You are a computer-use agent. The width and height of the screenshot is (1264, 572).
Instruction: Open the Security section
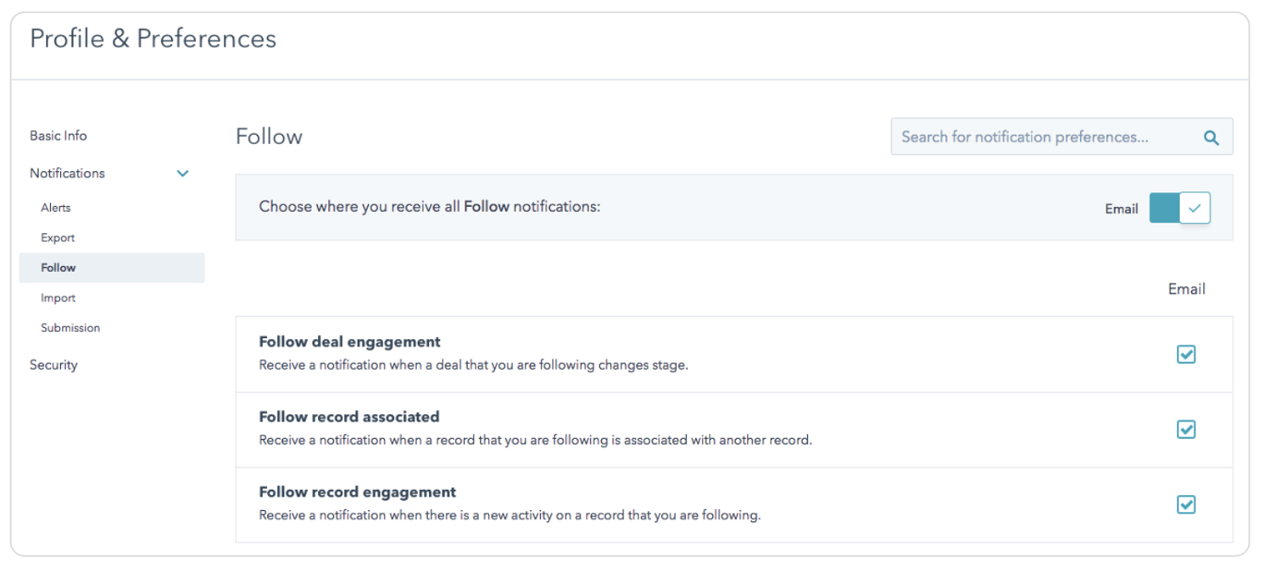(53, 365)
